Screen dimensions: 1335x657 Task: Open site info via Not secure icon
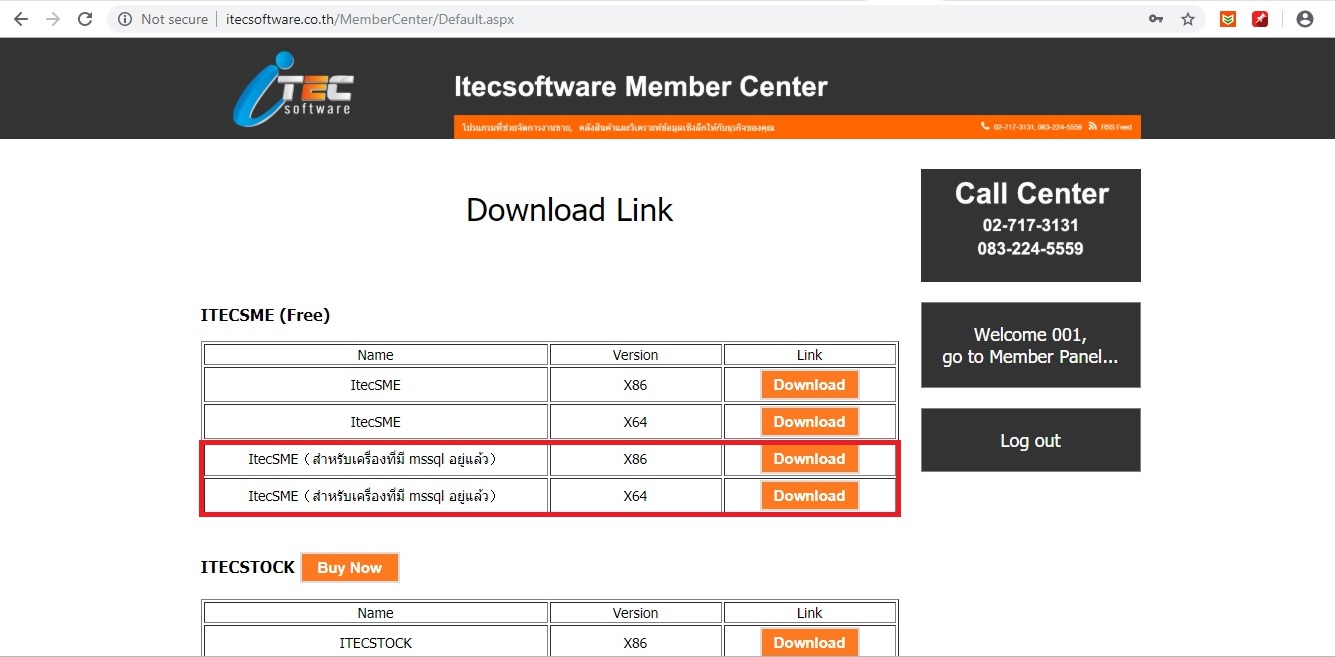coord(124,19)
